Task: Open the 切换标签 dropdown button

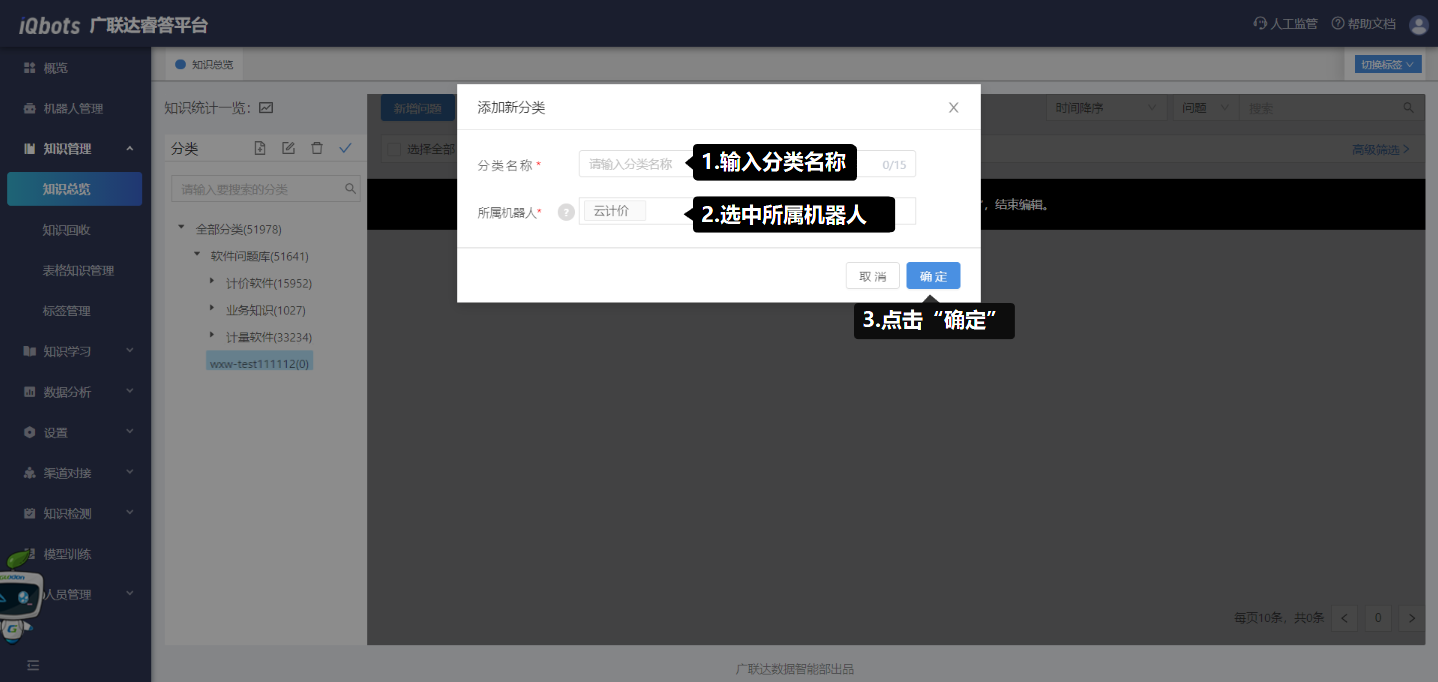Action: tap(1387, 65)
